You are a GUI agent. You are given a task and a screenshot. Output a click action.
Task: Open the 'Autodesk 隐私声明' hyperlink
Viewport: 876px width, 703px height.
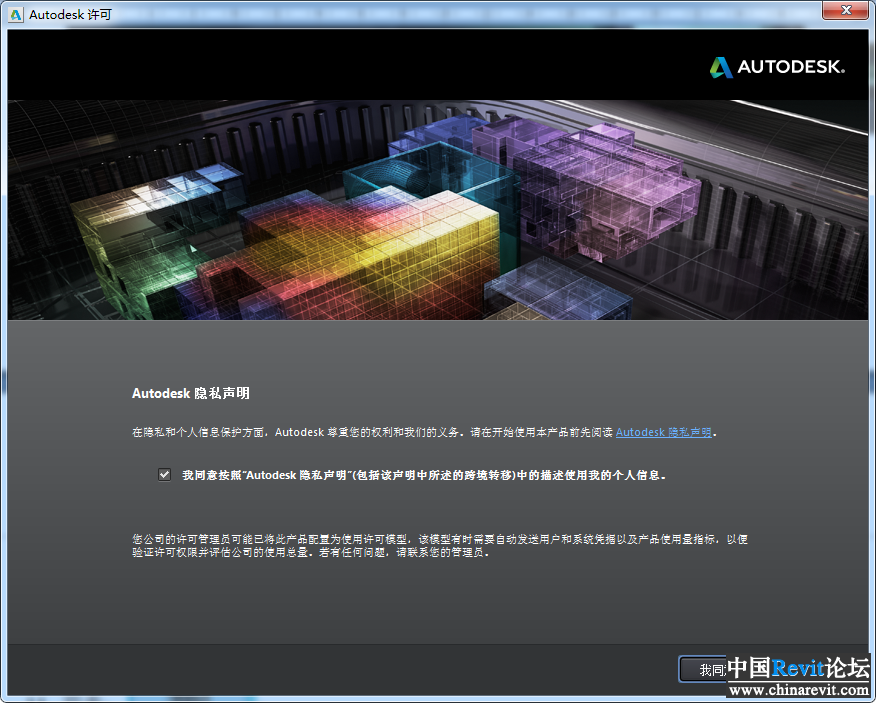pyautogui.click(x=664, y=433)
